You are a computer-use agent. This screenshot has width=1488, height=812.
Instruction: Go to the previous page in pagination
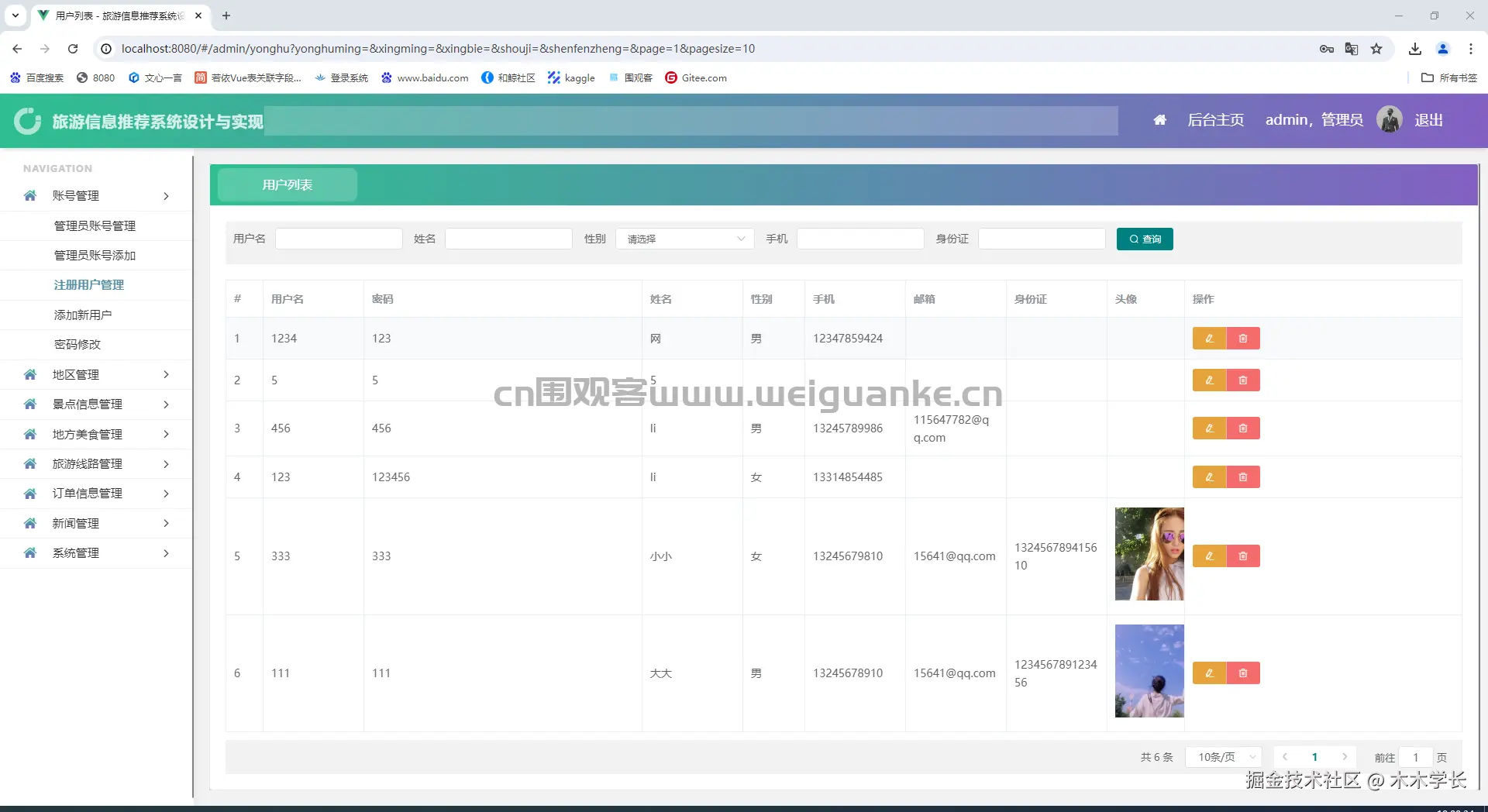click(1285, 757)
